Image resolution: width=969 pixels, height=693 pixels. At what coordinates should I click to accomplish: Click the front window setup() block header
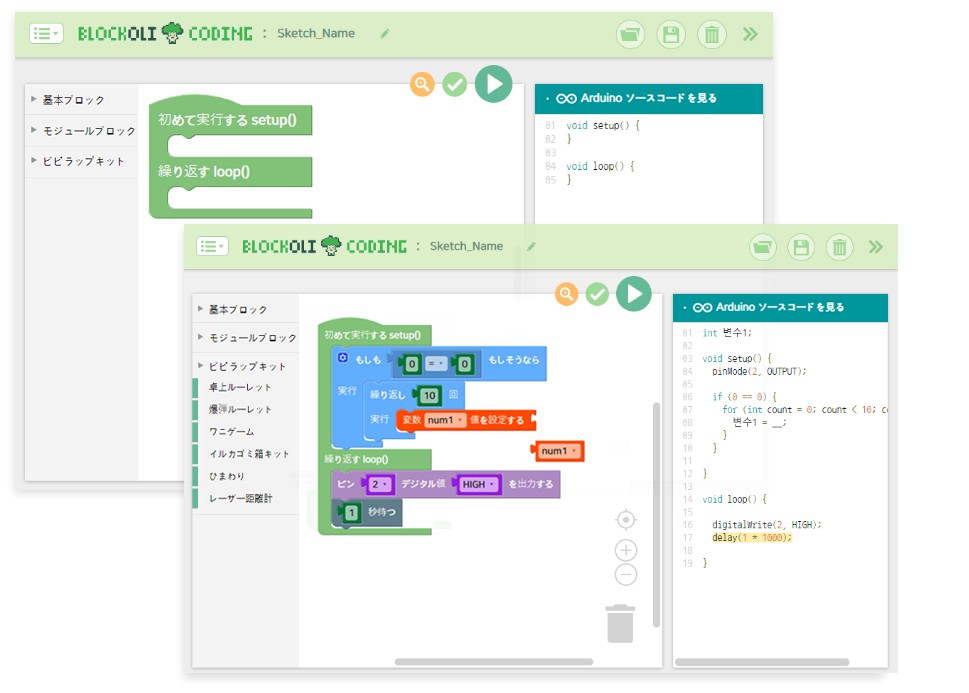point(373,335)
